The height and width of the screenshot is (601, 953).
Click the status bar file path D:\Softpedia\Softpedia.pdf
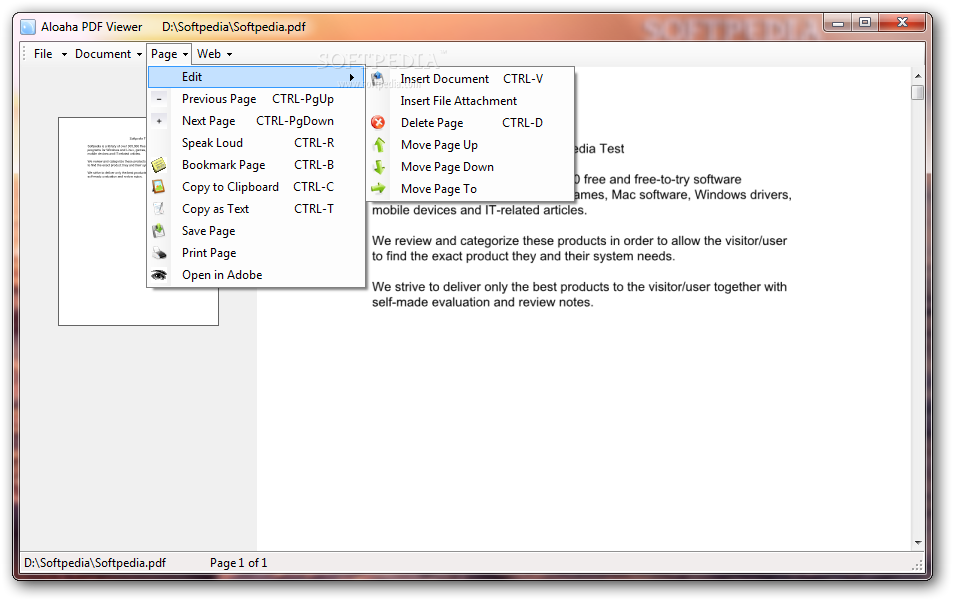click(95, 563)
